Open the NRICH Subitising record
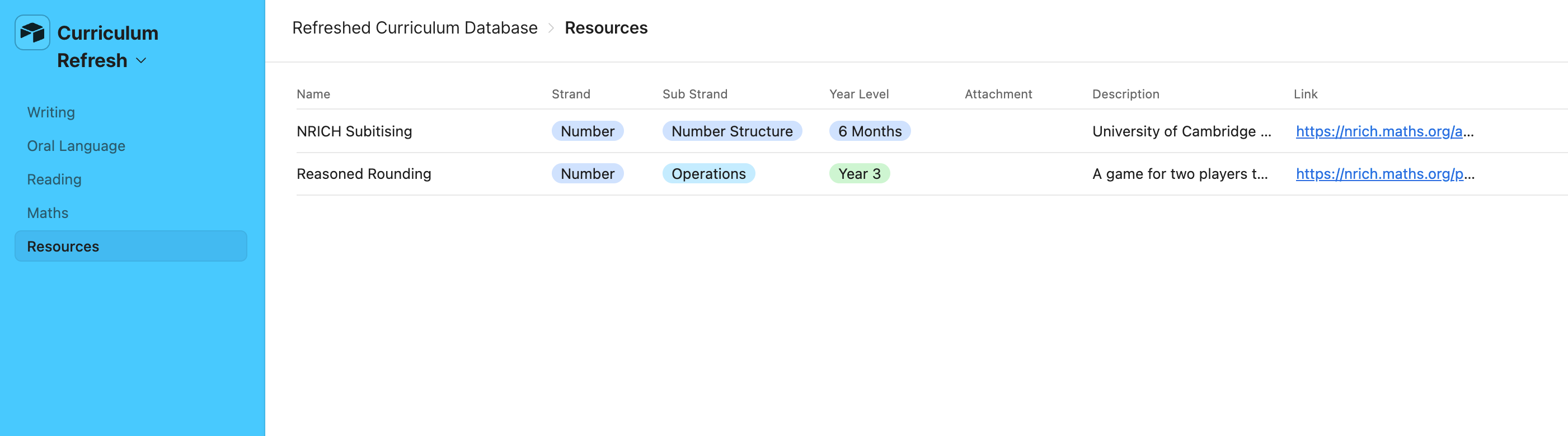This screenshot has height=436, width=1568. tap(354, 131)
